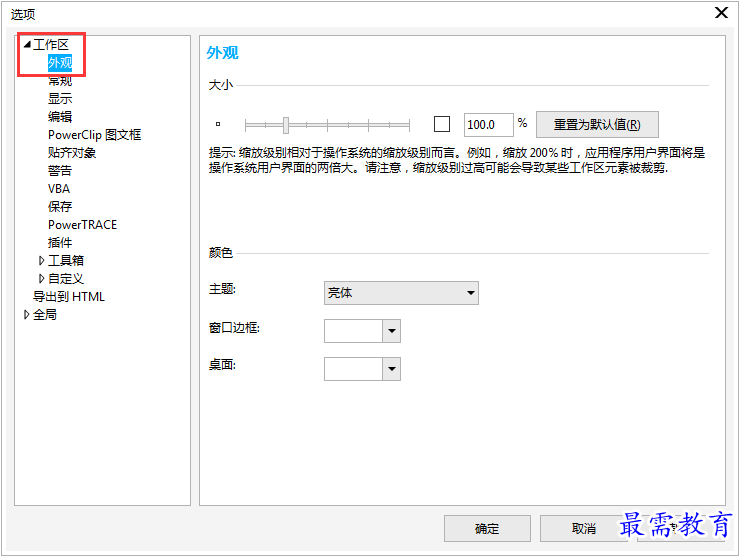Open the 保存 settings page

60,206
